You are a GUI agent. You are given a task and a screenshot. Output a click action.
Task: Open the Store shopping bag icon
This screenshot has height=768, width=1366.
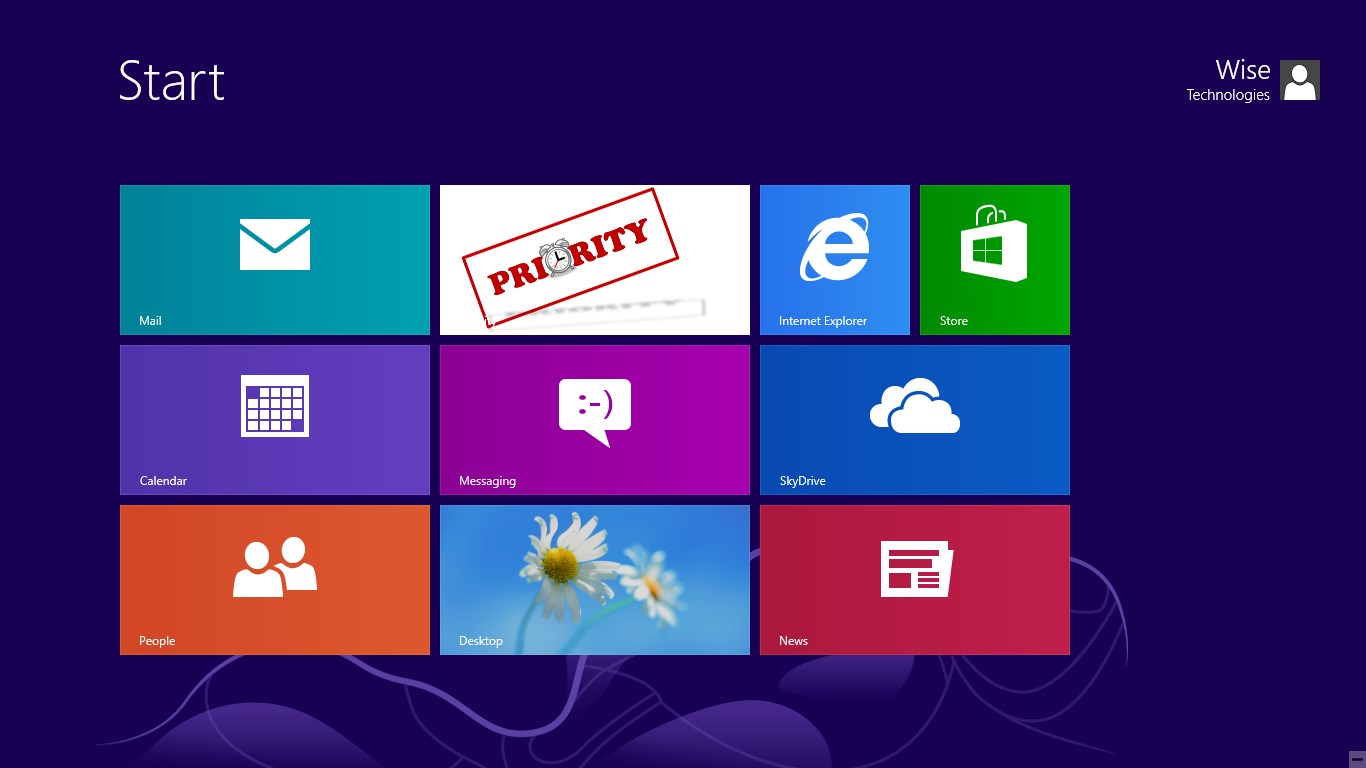(x=994, y=245)
